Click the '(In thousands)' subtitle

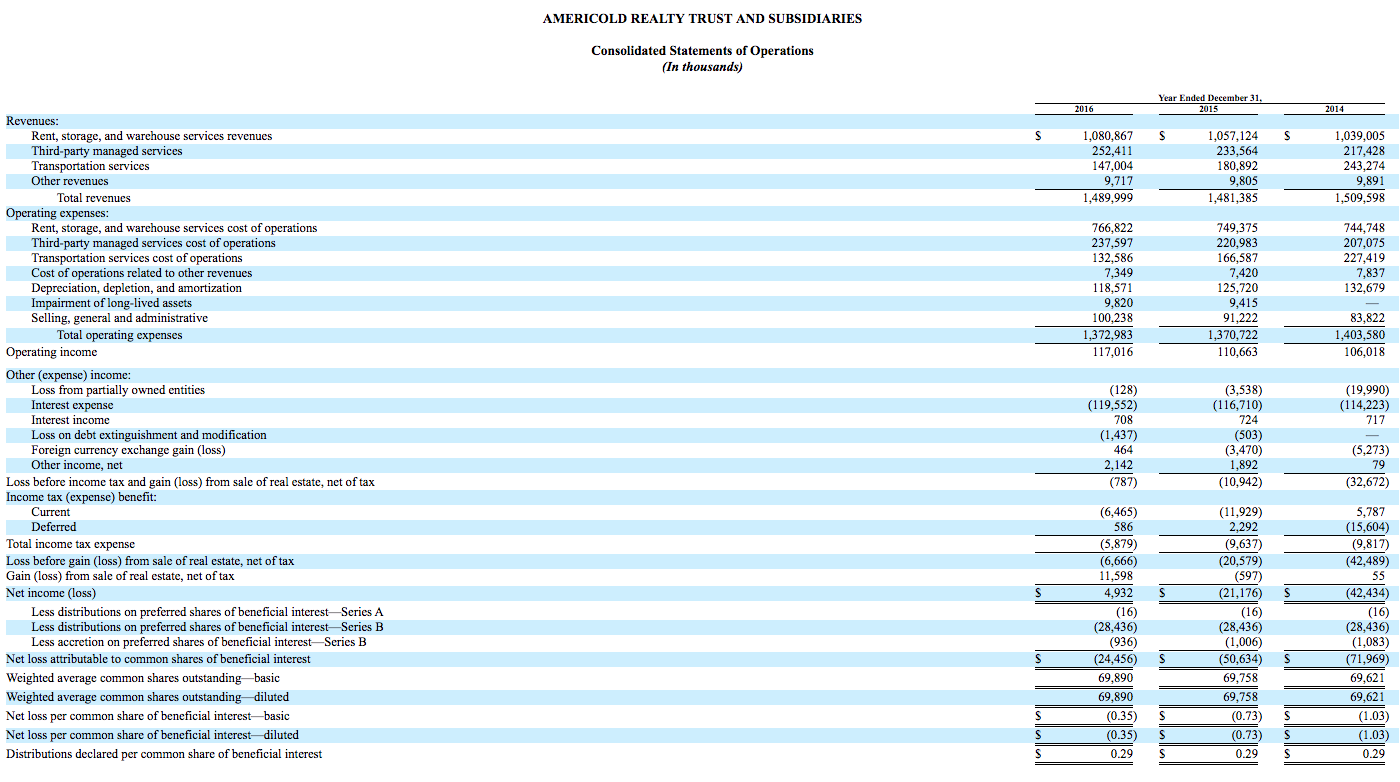tap(702, 67)
